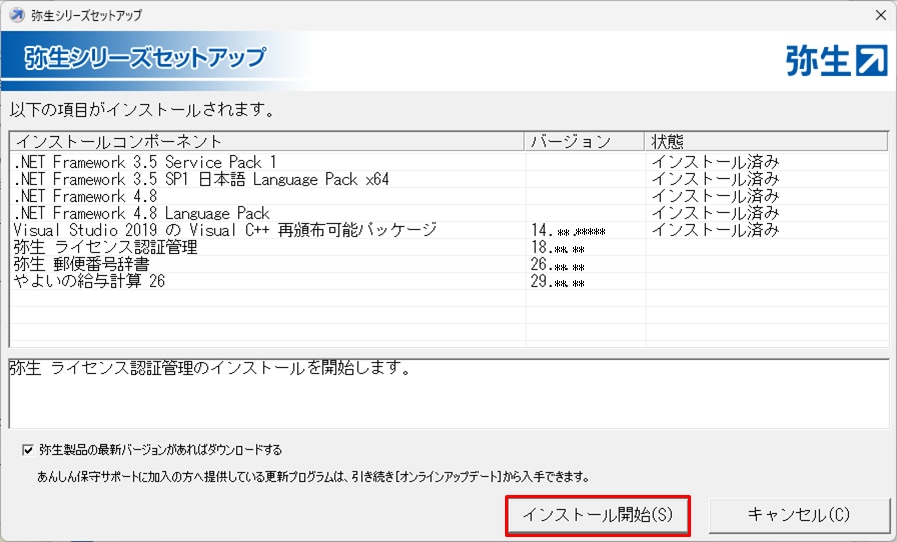Toggle the download latest version checkbox

(x=27, y=449)
